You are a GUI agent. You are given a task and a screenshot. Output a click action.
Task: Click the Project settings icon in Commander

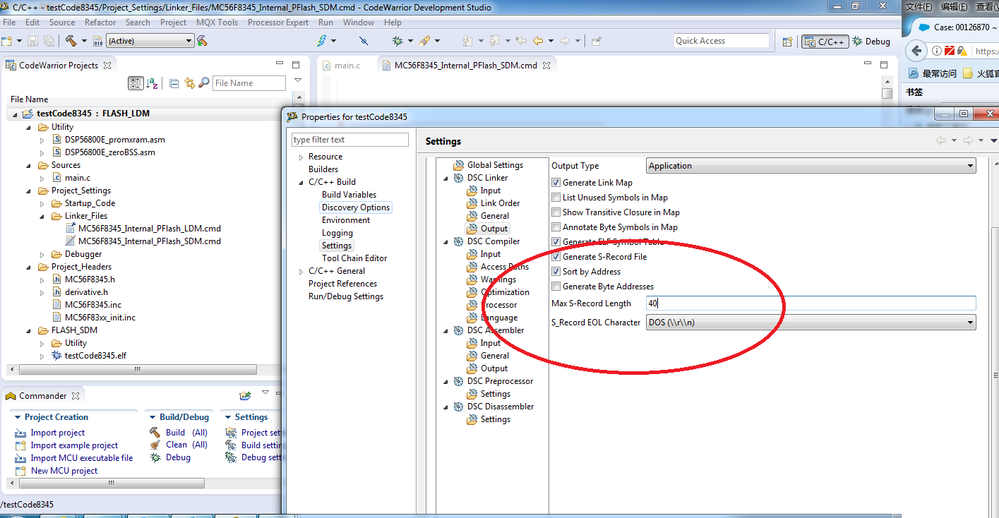click(x=231, y=432)
